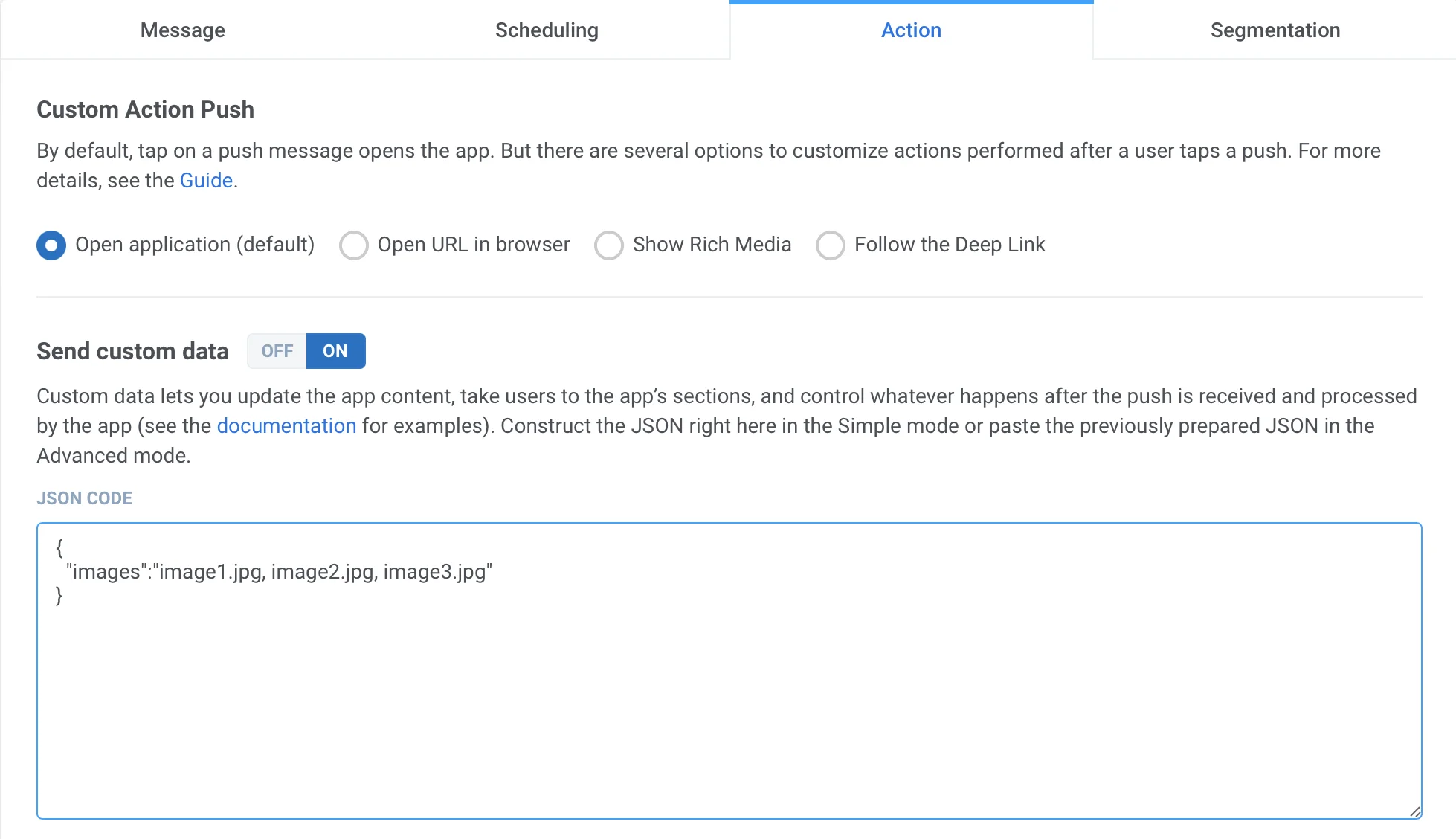Select the Show Rich Media radio button
The image size is (1456, 839).
[608, 245]
